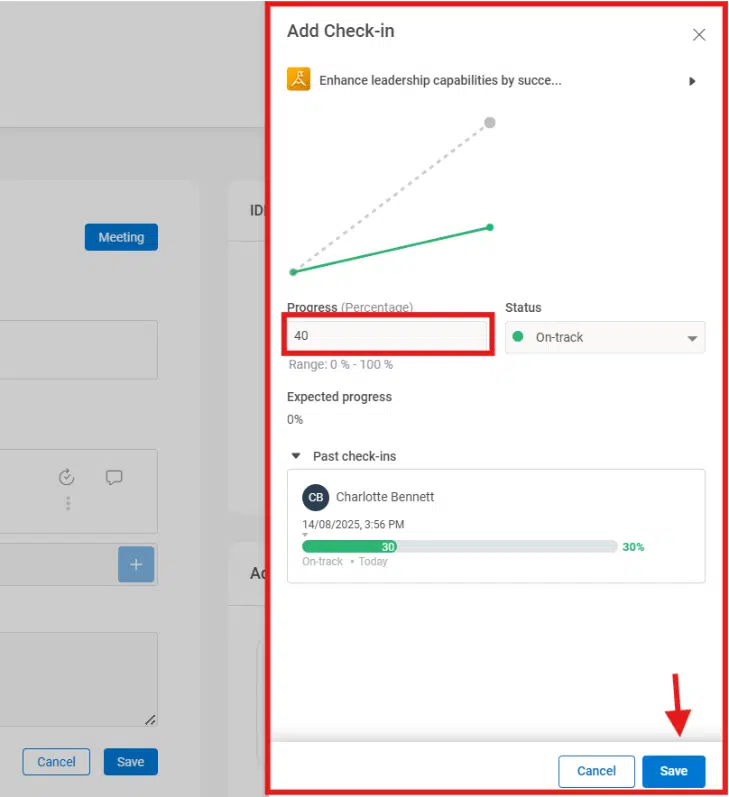729x797 pixels.
Task: Expand objective details with right arrow
Action: (692, 81)
